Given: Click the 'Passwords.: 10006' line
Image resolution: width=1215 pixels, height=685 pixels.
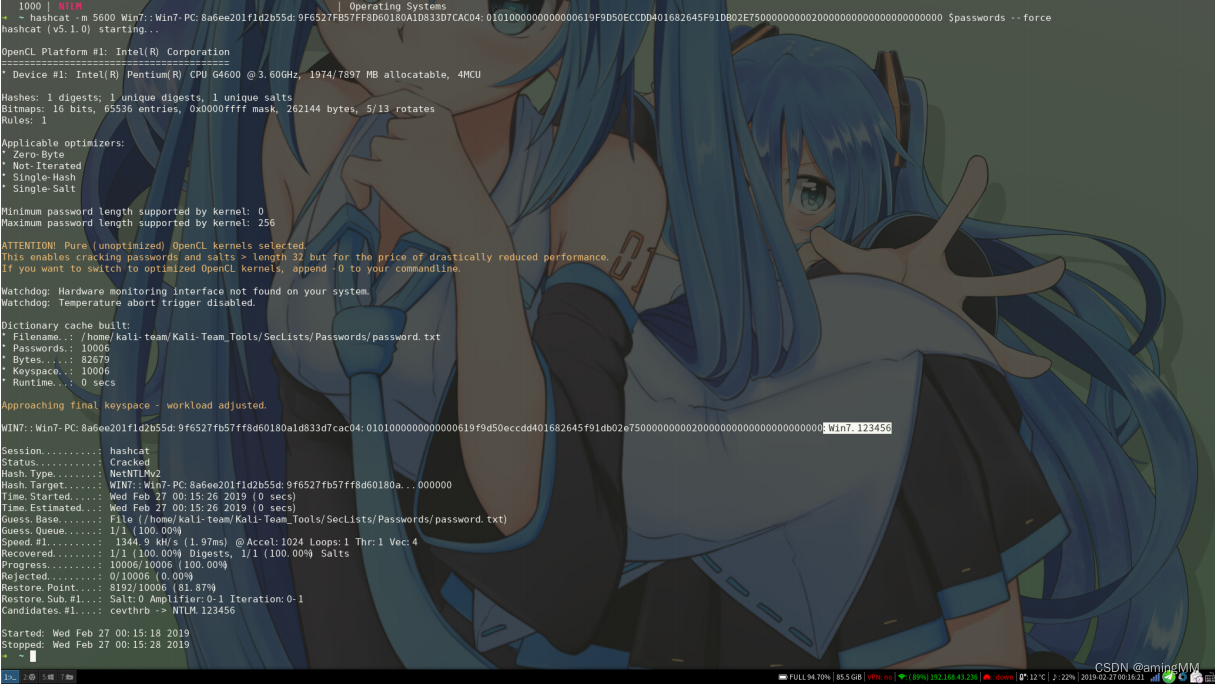Looking at the screenshot, I should tap(56, 348).
